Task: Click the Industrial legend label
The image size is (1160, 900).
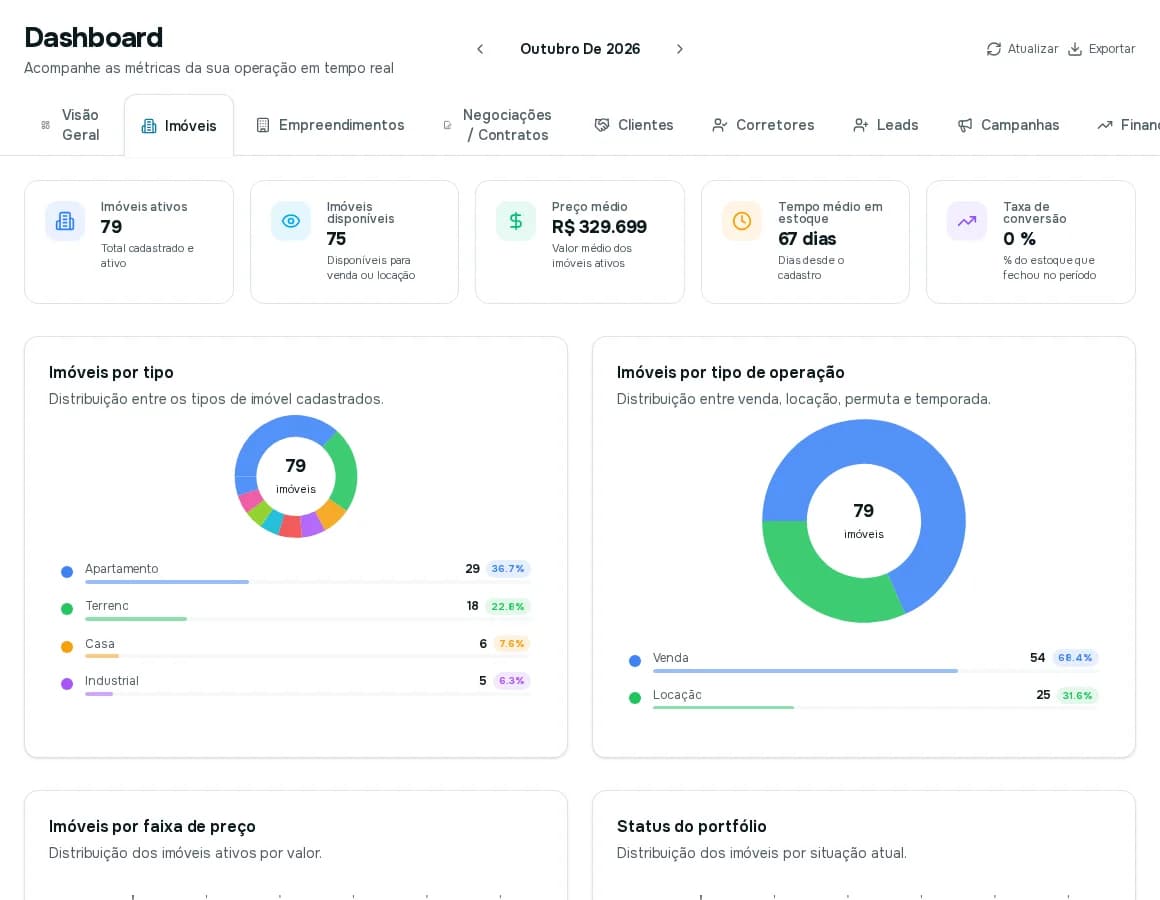Action: [112, 680]
